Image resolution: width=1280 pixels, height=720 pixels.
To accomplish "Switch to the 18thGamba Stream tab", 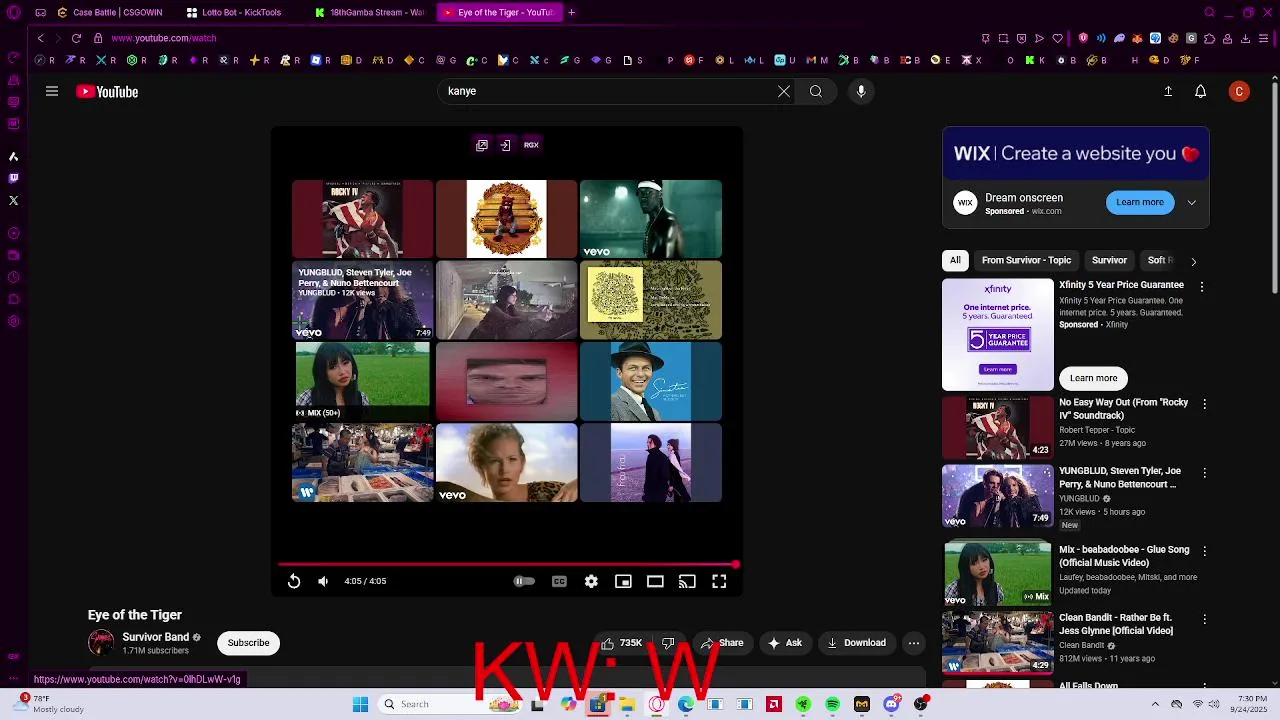I will pyautogui.click(x=370, y=12).
